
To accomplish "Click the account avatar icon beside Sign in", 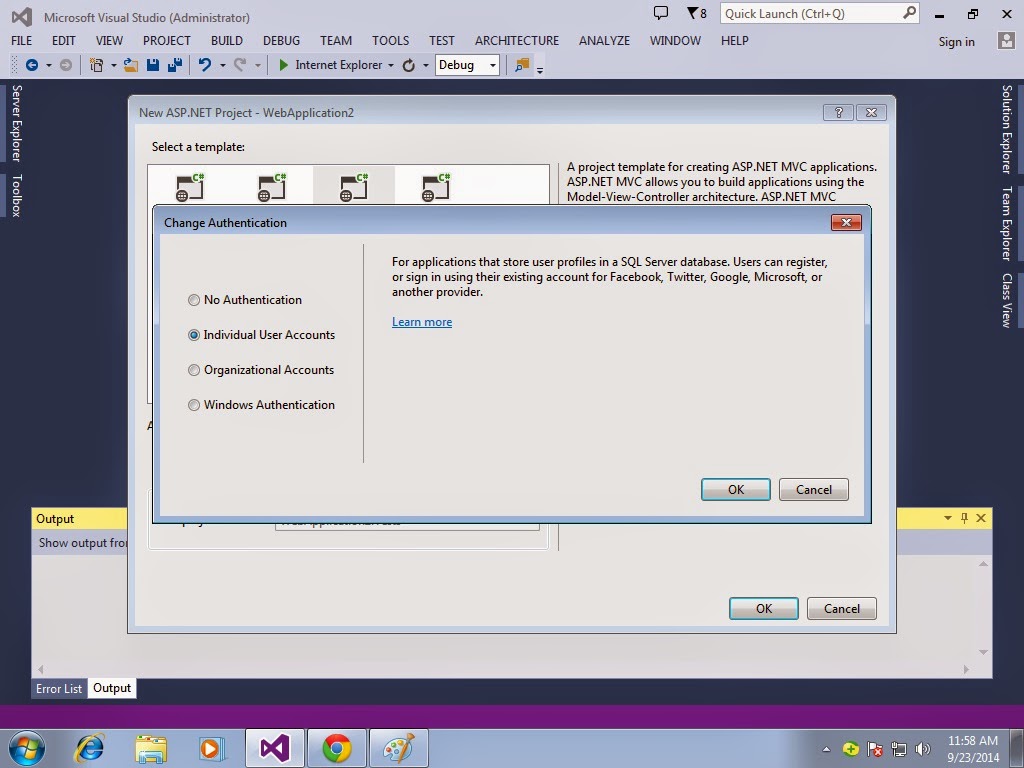I will (x=1006, y=40).
